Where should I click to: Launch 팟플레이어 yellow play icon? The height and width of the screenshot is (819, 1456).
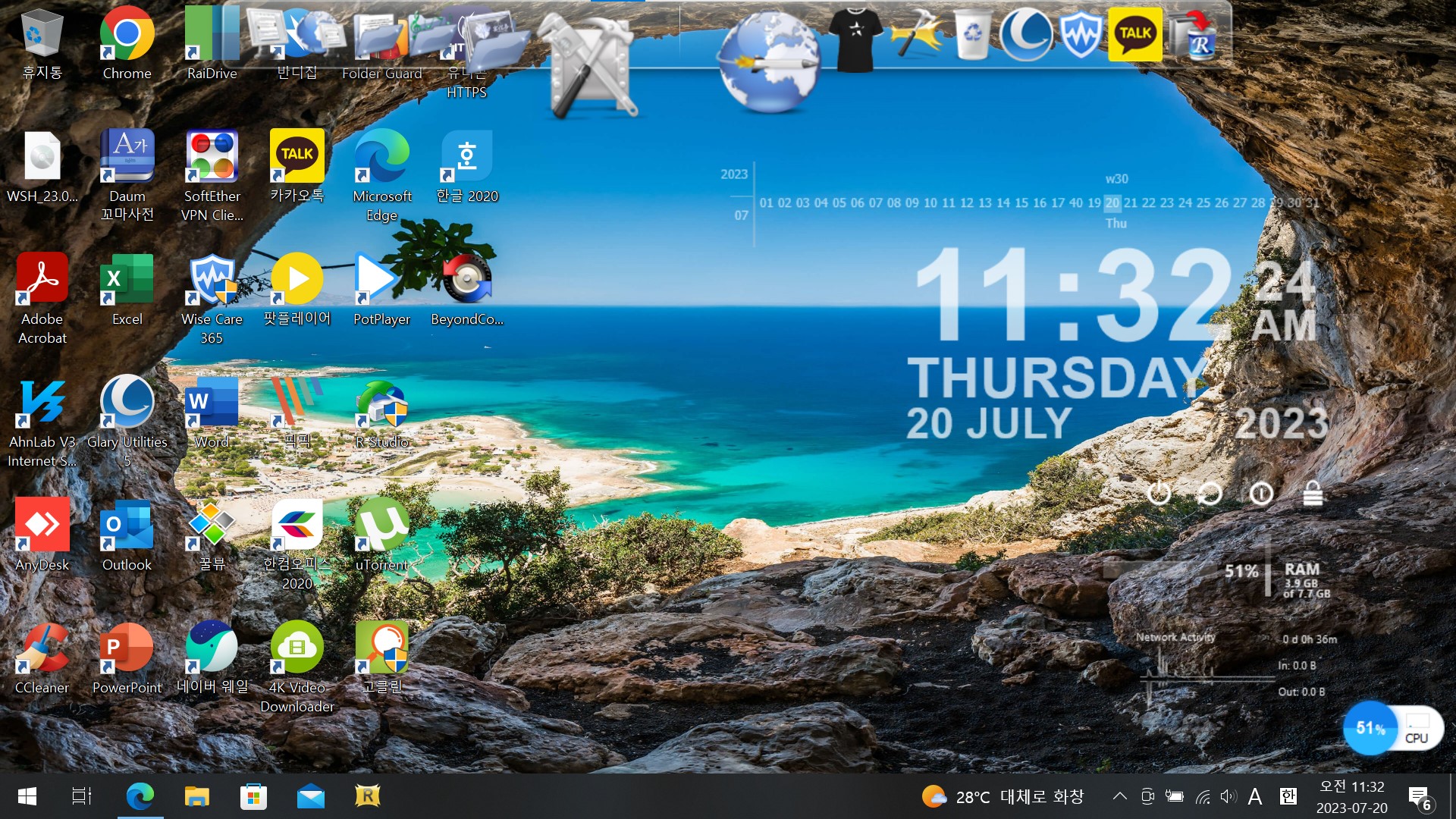click(297, 279)
